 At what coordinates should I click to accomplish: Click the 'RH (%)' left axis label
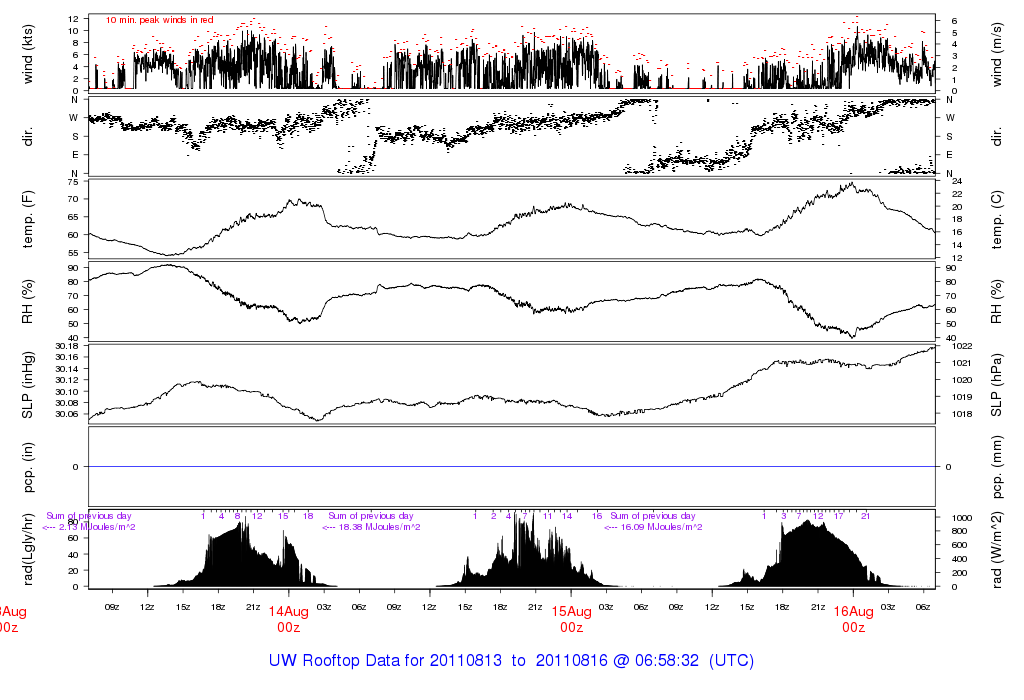tap(27, 301)
